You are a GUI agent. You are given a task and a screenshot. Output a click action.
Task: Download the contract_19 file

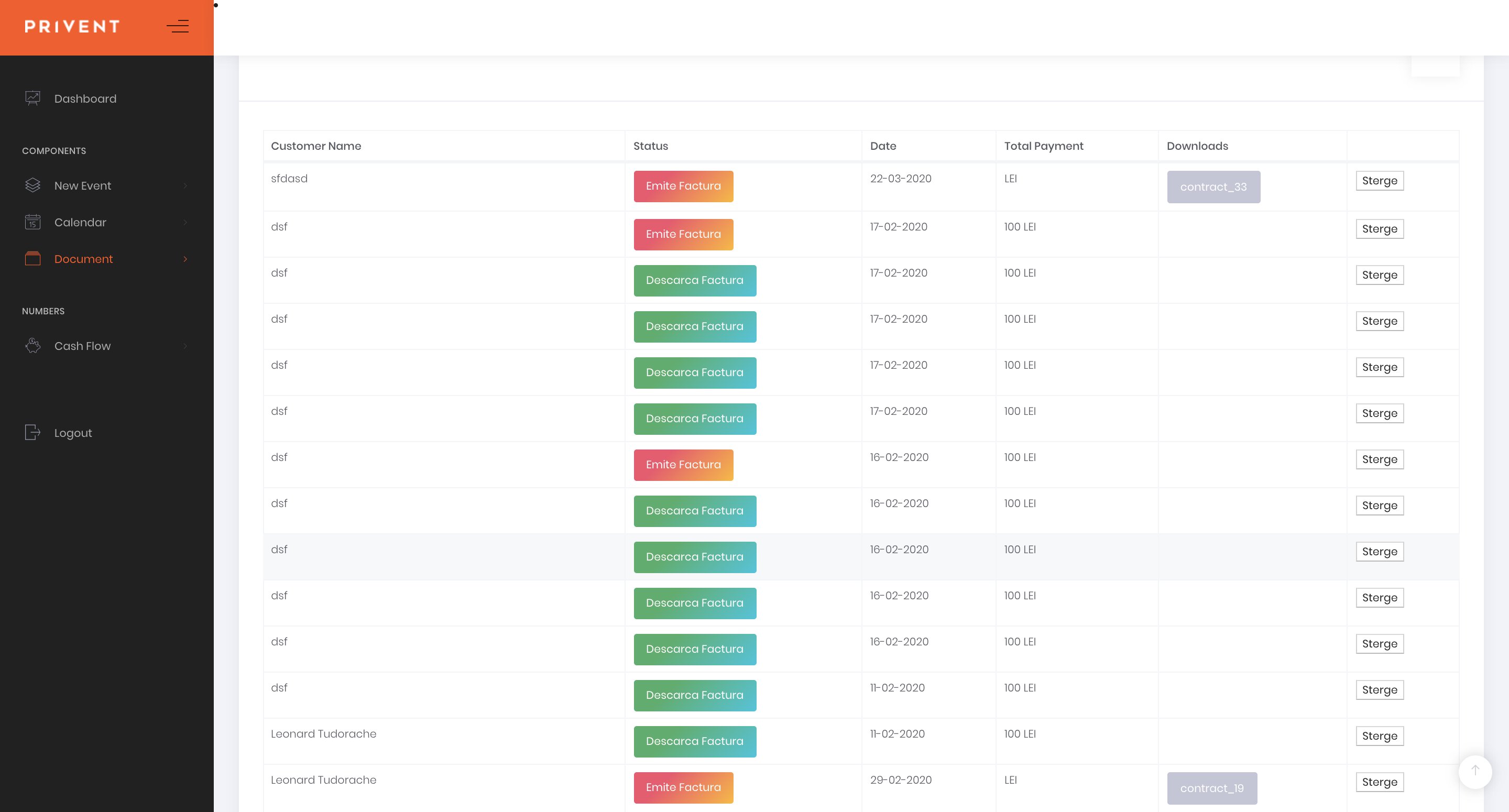pos(1211,788)
